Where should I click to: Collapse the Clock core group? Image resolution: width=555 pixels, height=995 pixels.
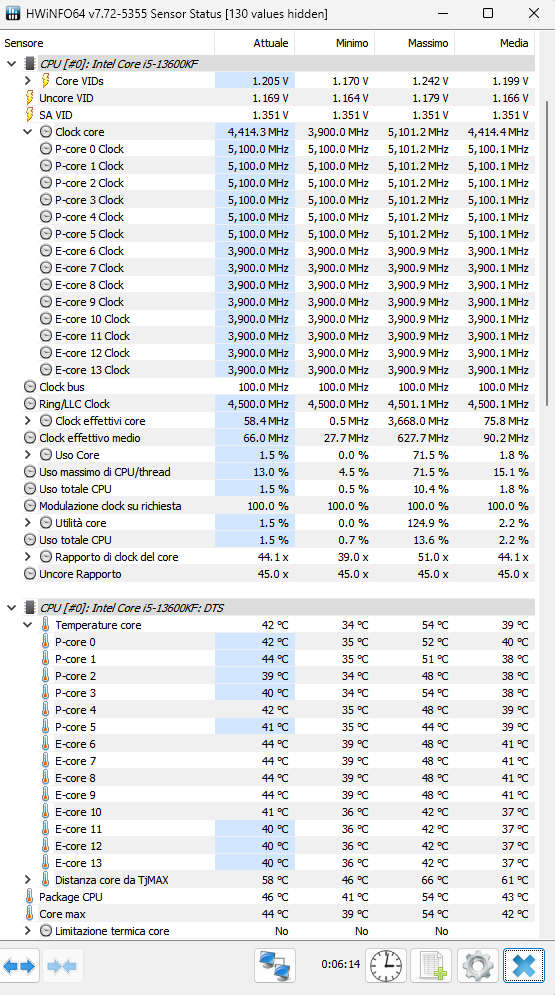[x=27, y=132]
